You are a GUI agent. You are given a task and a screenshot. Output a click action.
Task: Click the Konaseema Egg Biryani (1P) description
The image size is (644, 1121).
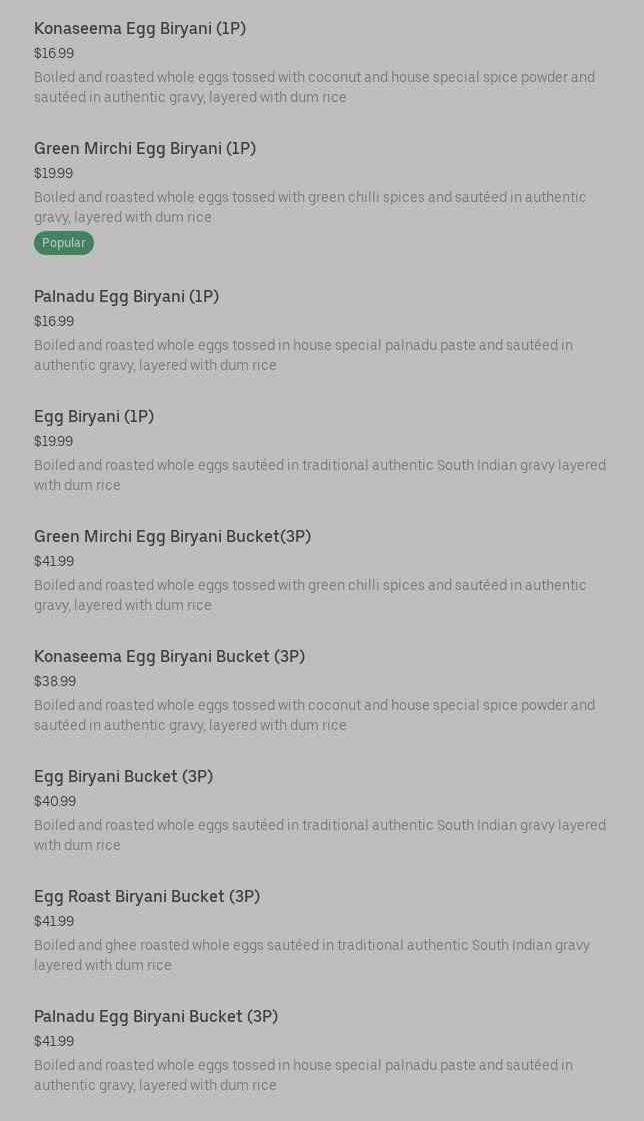coord(314,87)
